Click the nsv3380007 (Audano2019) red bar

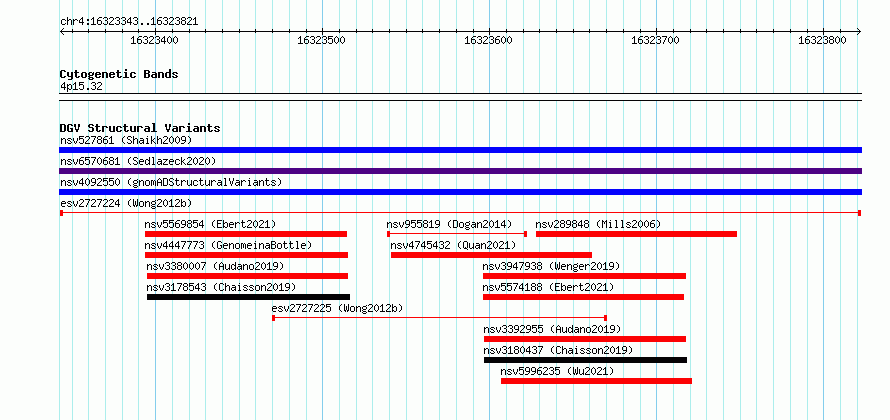pyautogui.click(x=247, y=276)
